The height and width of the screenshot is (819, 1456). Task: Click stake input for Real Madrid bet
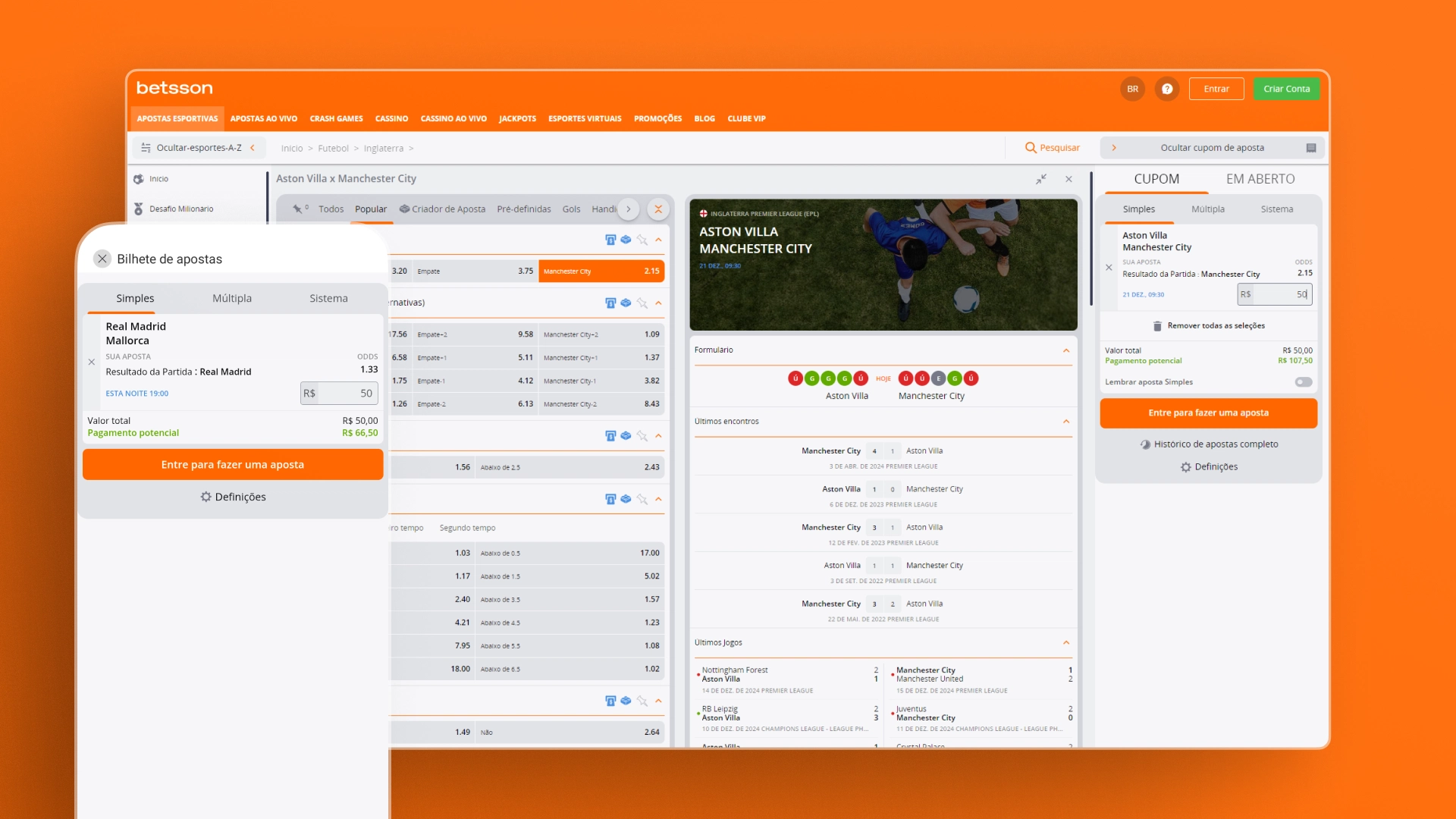coord(339,394)
